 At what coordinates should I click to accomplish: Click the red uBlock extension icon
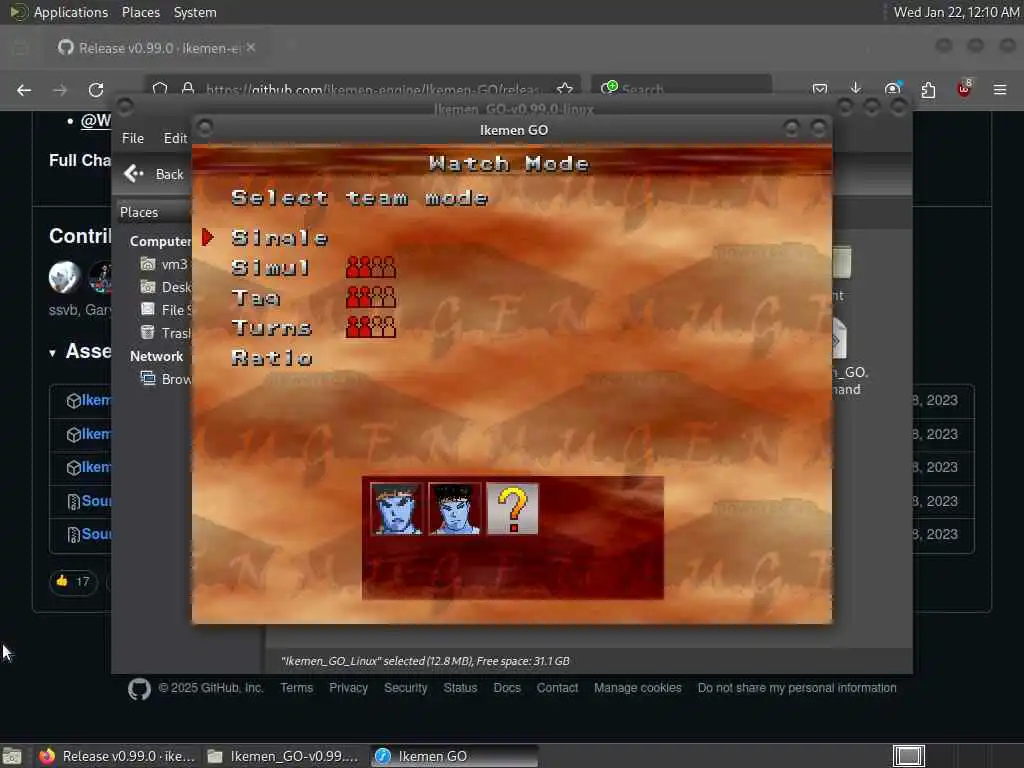pyautogui.click(x=964, y=89)
